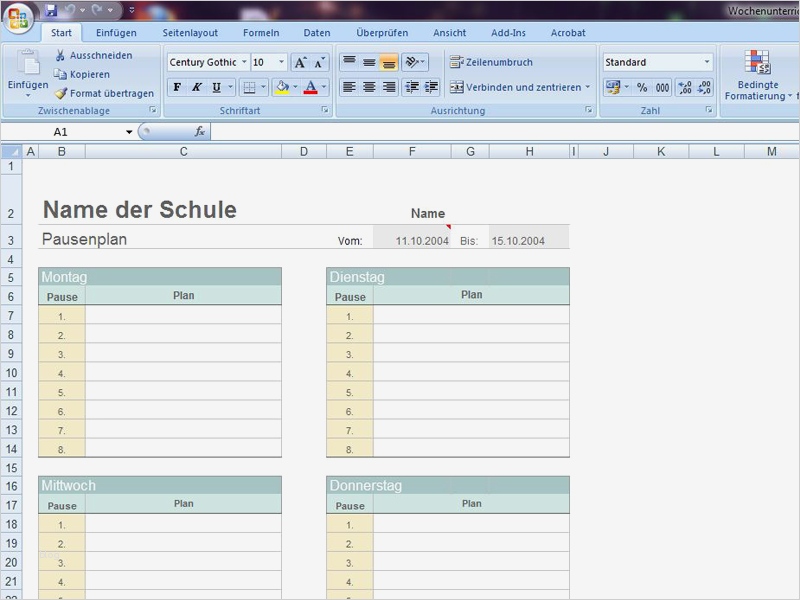Increase decimal places

coord(685,87)
